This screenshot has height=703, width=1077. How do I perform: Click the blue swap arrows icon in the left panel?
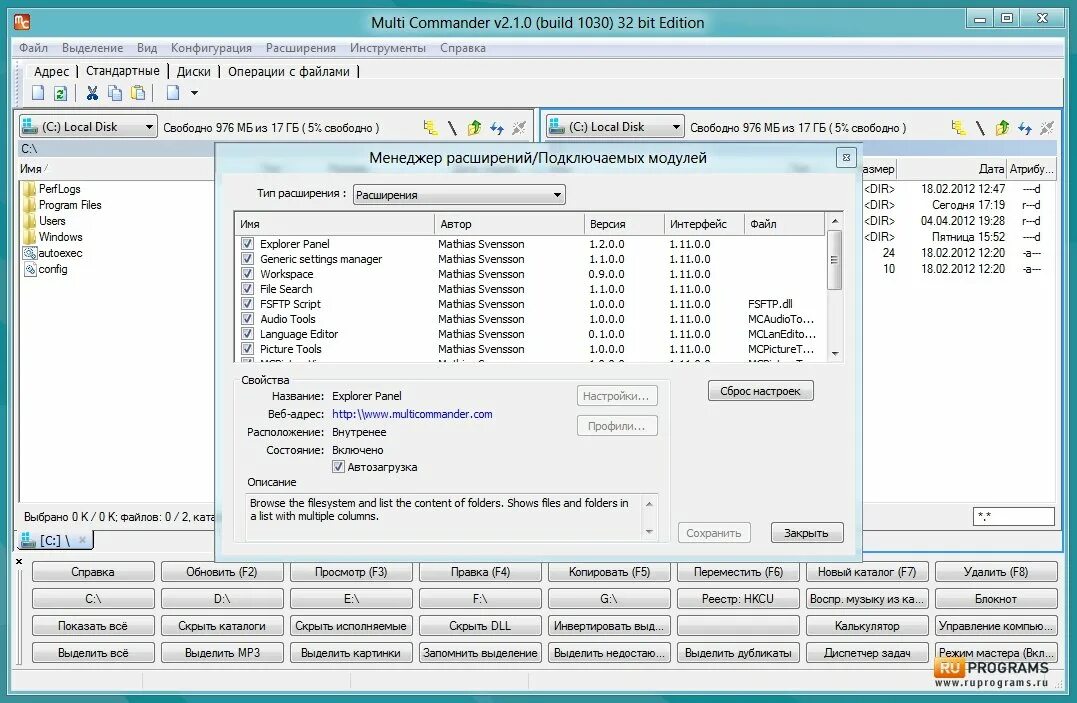pos(497,127)
